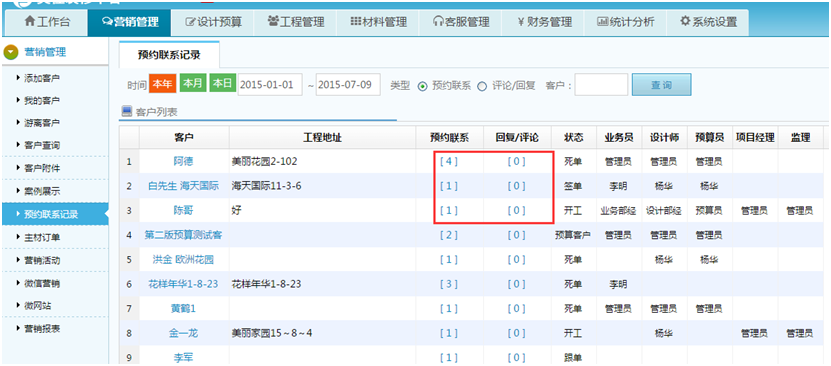Filter by 本年 time button
This screenshot has height=366, width=831.
[x=163, y=84]
